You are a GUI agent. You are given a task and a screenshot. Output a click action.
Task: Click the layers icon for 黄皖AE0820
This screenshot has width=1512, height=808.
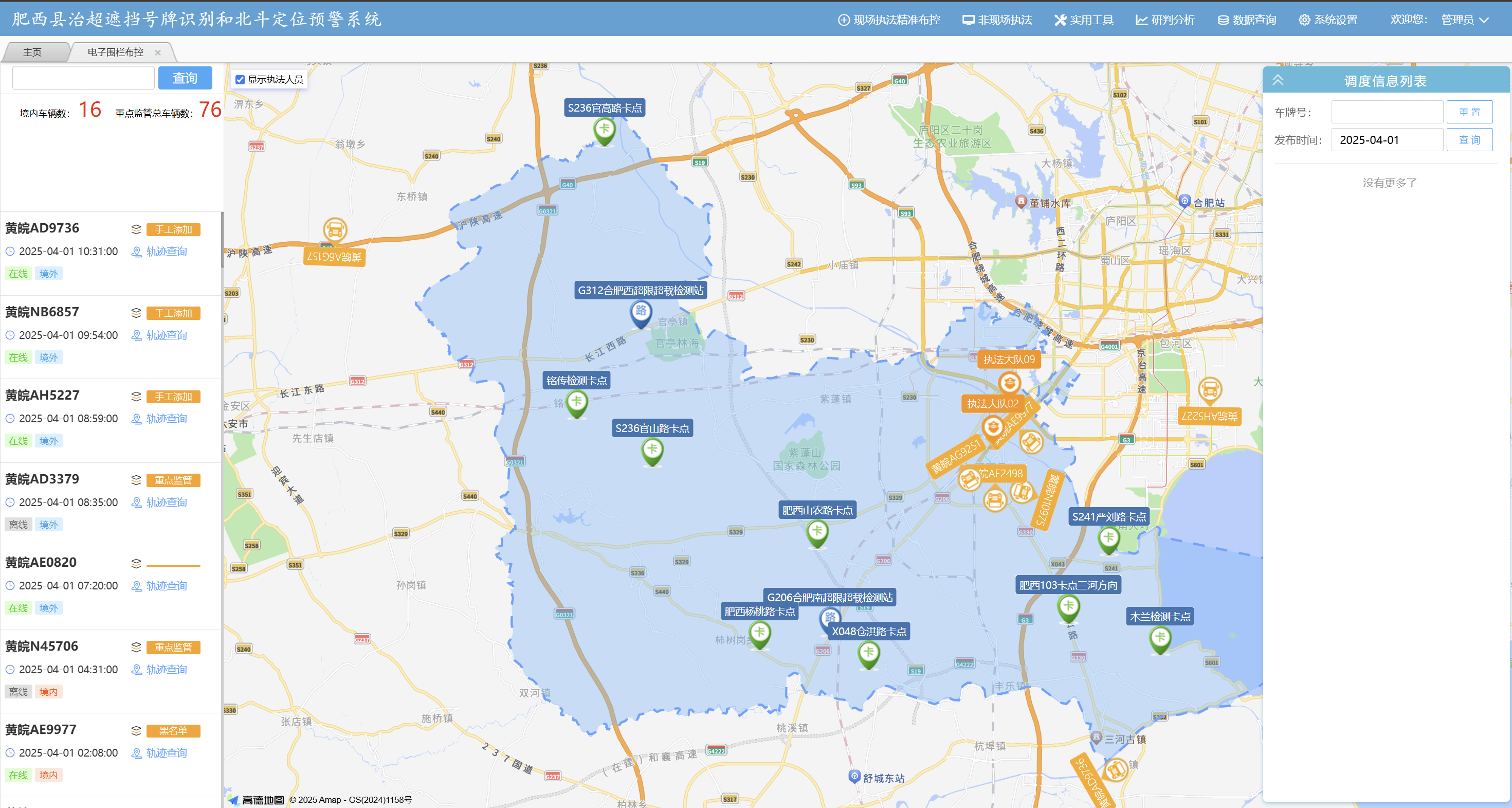[x=136, y=564]
